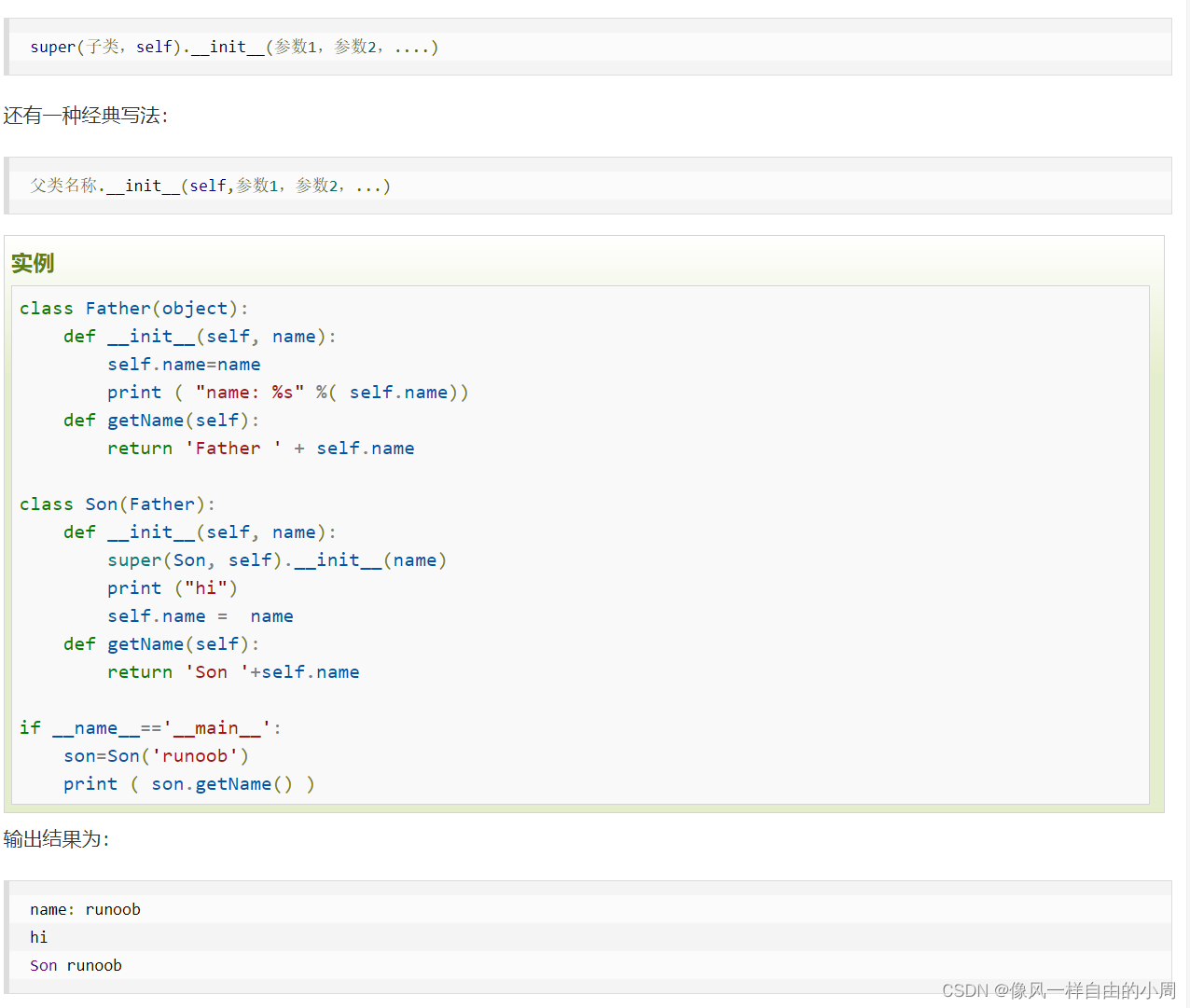
Task: Click the super(子类, self).__init__ syntax line
Action: pyautogui.click(x=234, y=47)
